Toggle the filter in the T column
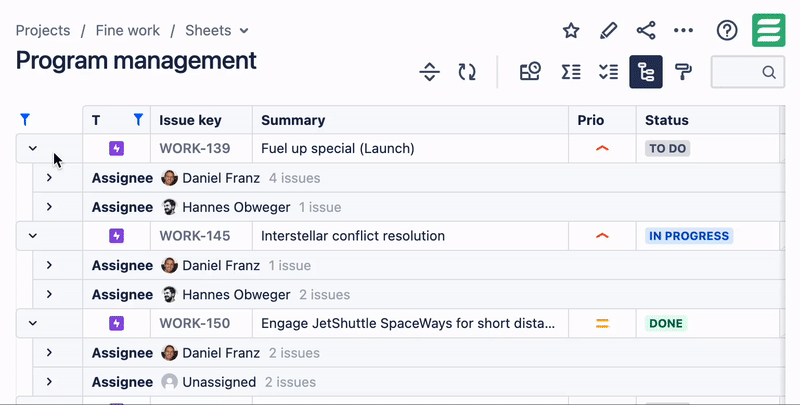The image size is (800, 405). pos(138,120)
